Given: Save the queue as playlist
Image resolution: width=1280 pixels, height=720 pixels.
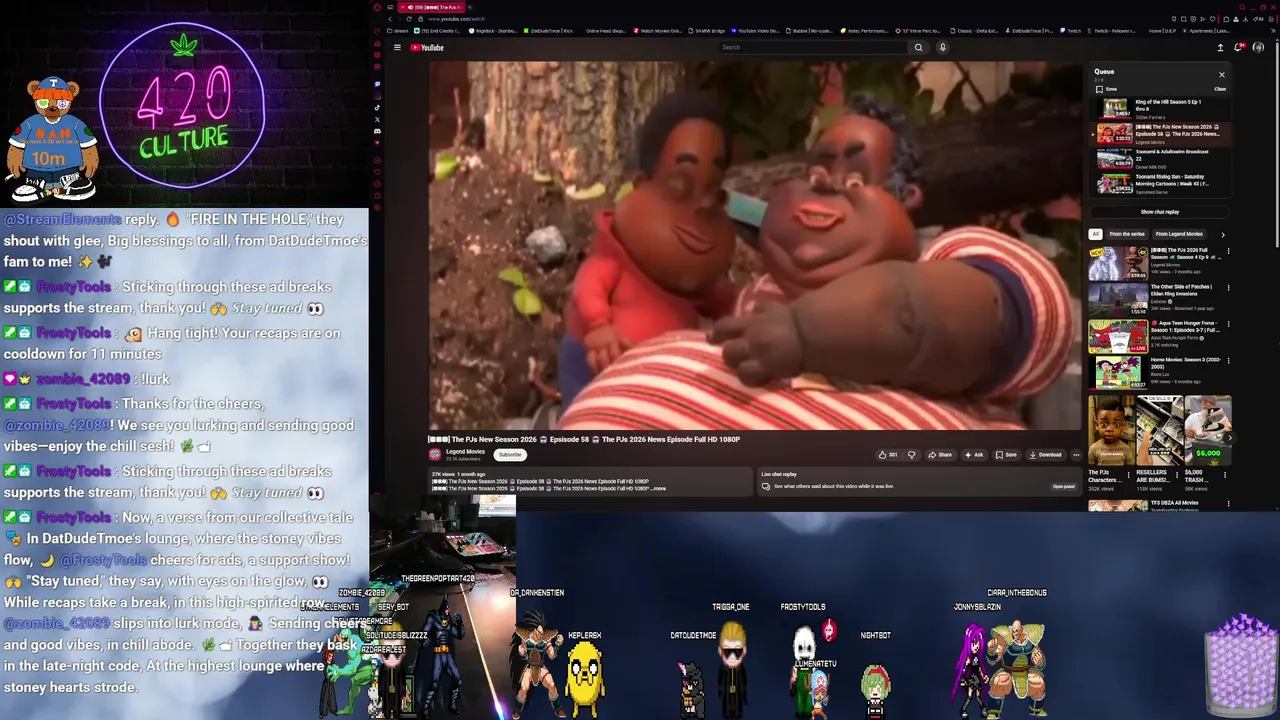Looking at the screenshot, I should pos(1106,89).
